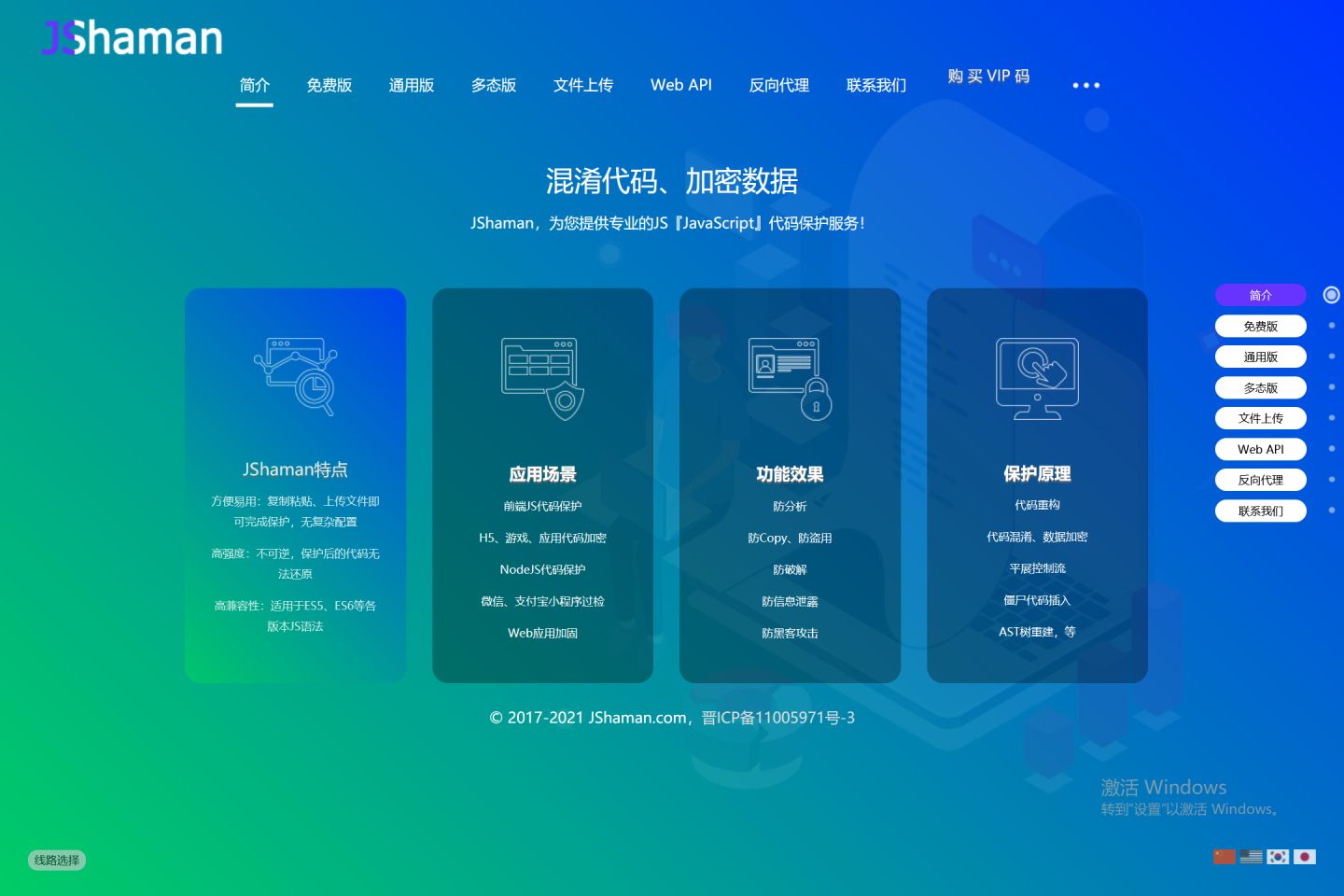This screenshot has height=896, width=1344.
Task: Click the 代码混淆、数据加密 text
Action: pyautogui.click(x=1038, y=537)
